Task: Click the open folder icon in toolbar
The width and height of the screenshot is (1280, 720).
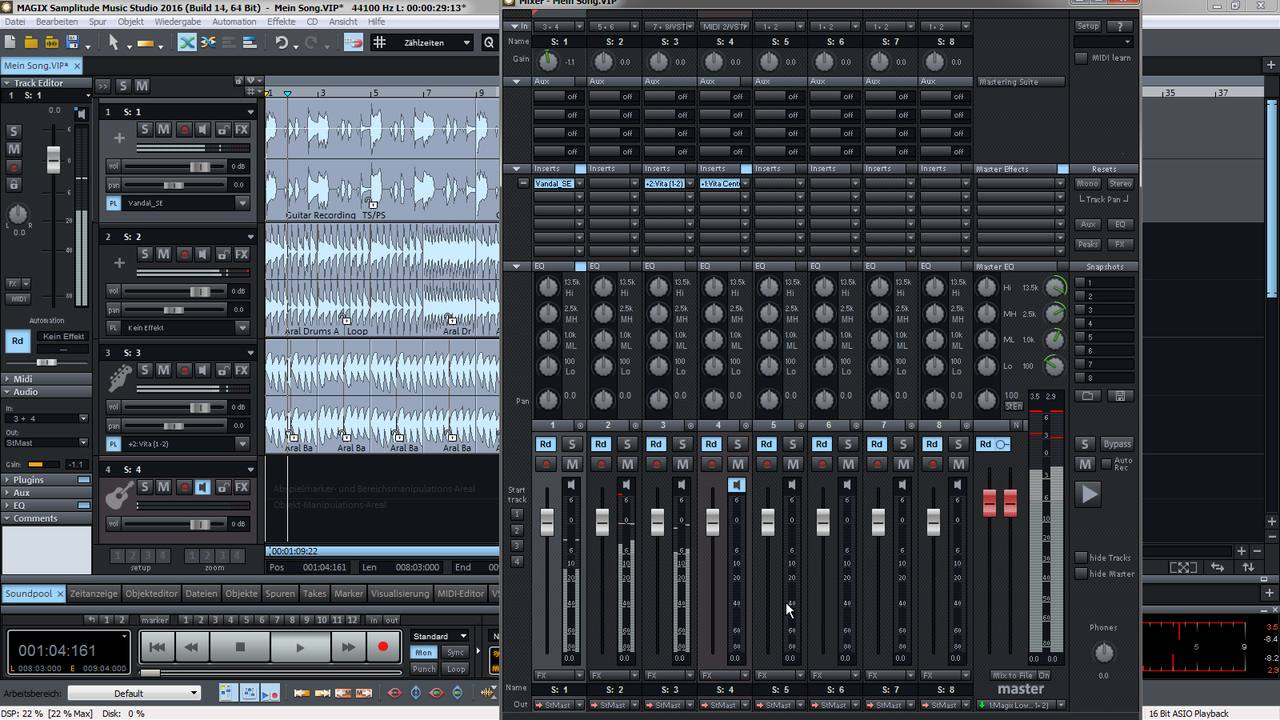Action: [x=31, y=43]
